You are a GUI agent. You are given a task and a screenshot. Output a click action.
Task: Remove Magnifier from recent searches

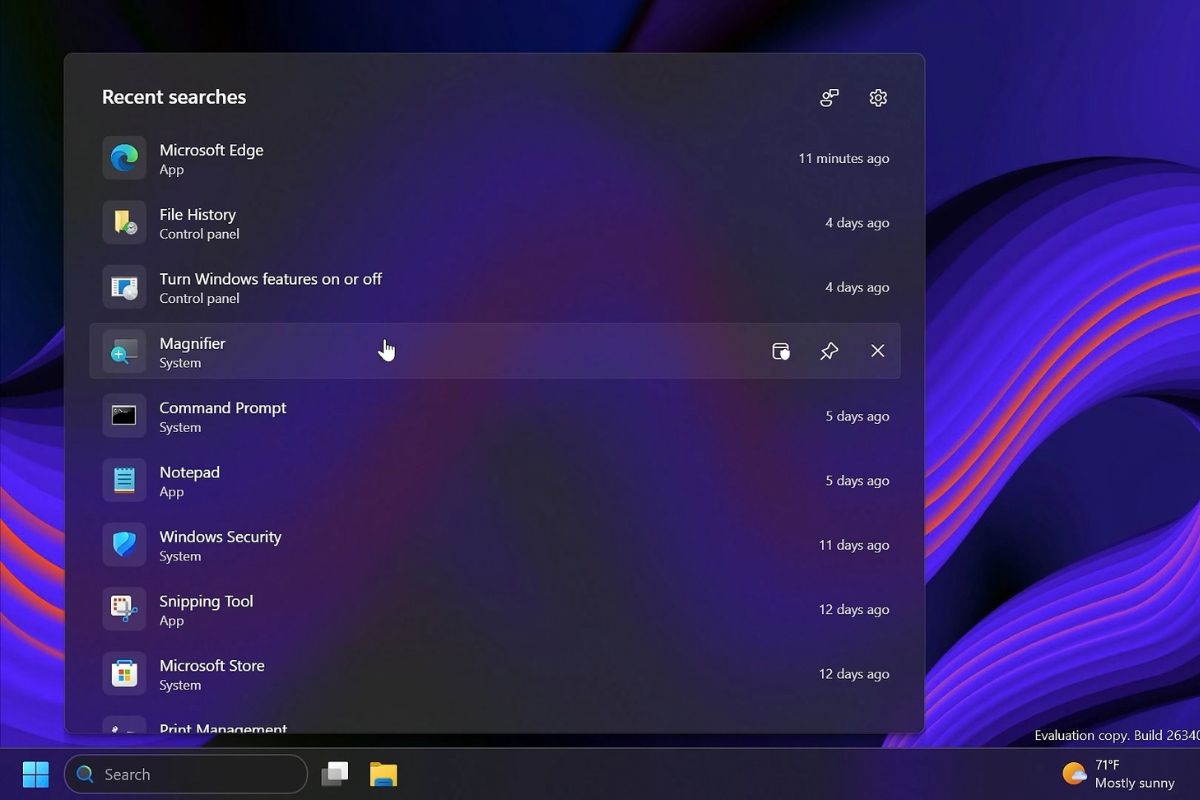click(877, 351)
